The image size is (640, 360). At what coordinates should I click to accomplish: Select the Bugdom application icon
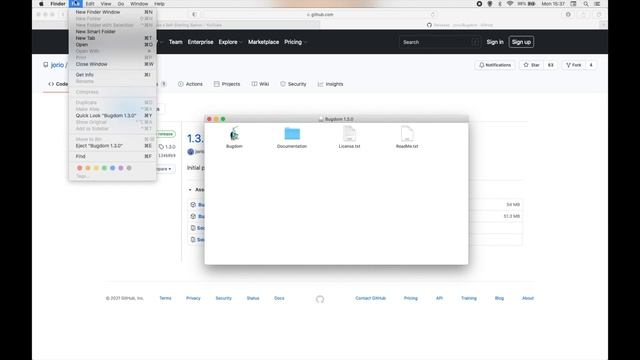pos(234,134)
